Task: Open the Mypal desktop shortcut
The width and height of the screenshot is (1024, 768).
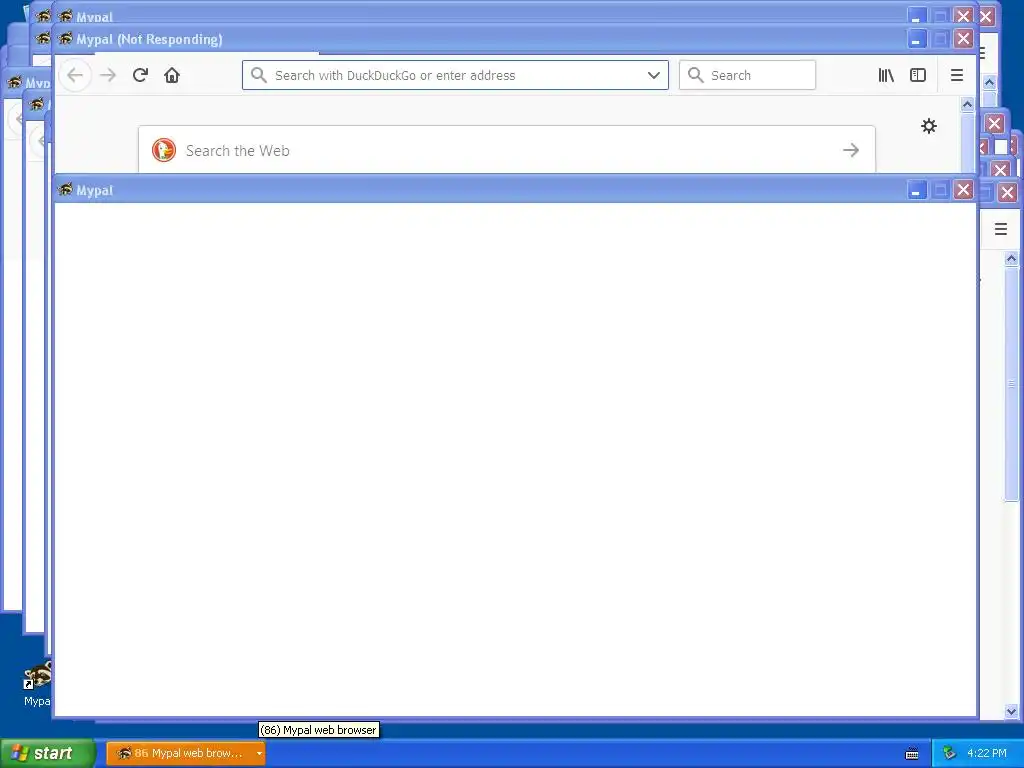Action: [x=37, y=684]
